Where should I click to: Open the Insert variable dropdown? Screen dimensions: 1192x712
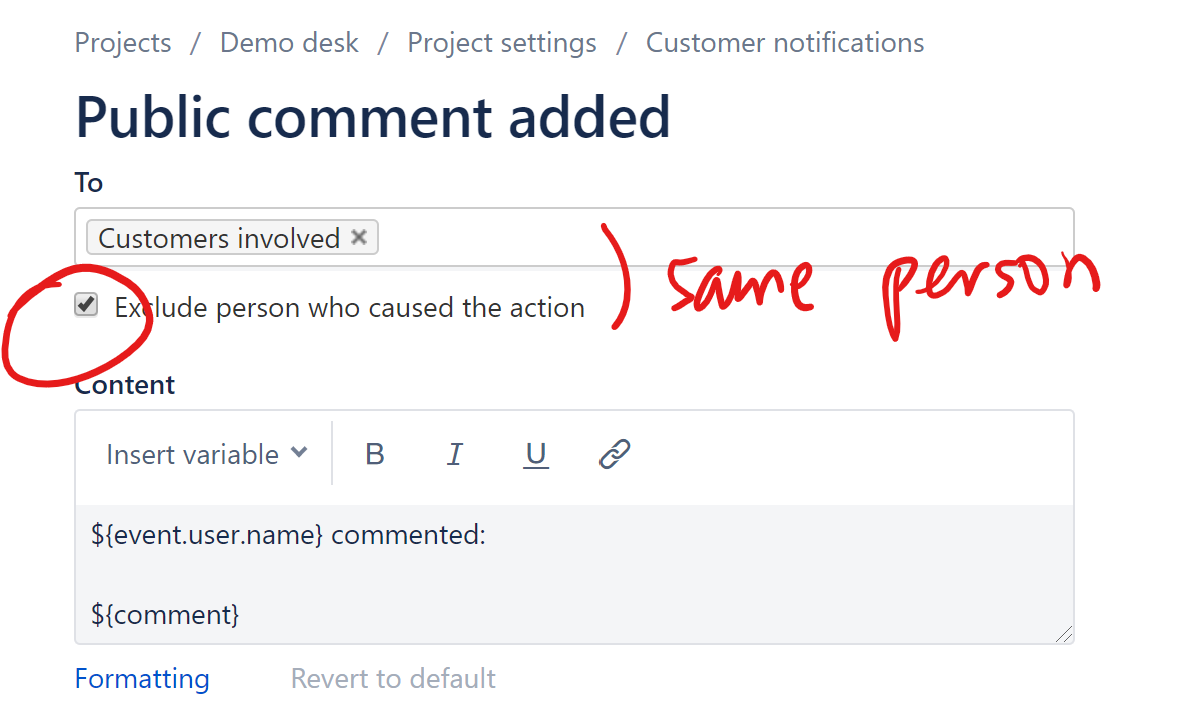coord(207,454)
